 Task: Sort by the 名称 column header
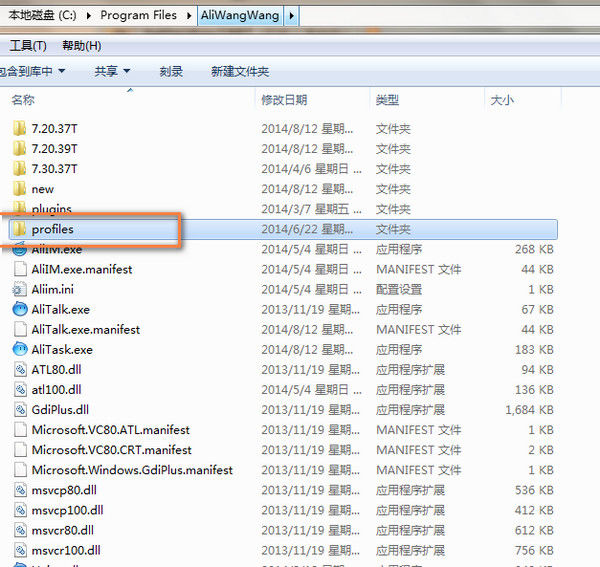[x=22, y=100]
